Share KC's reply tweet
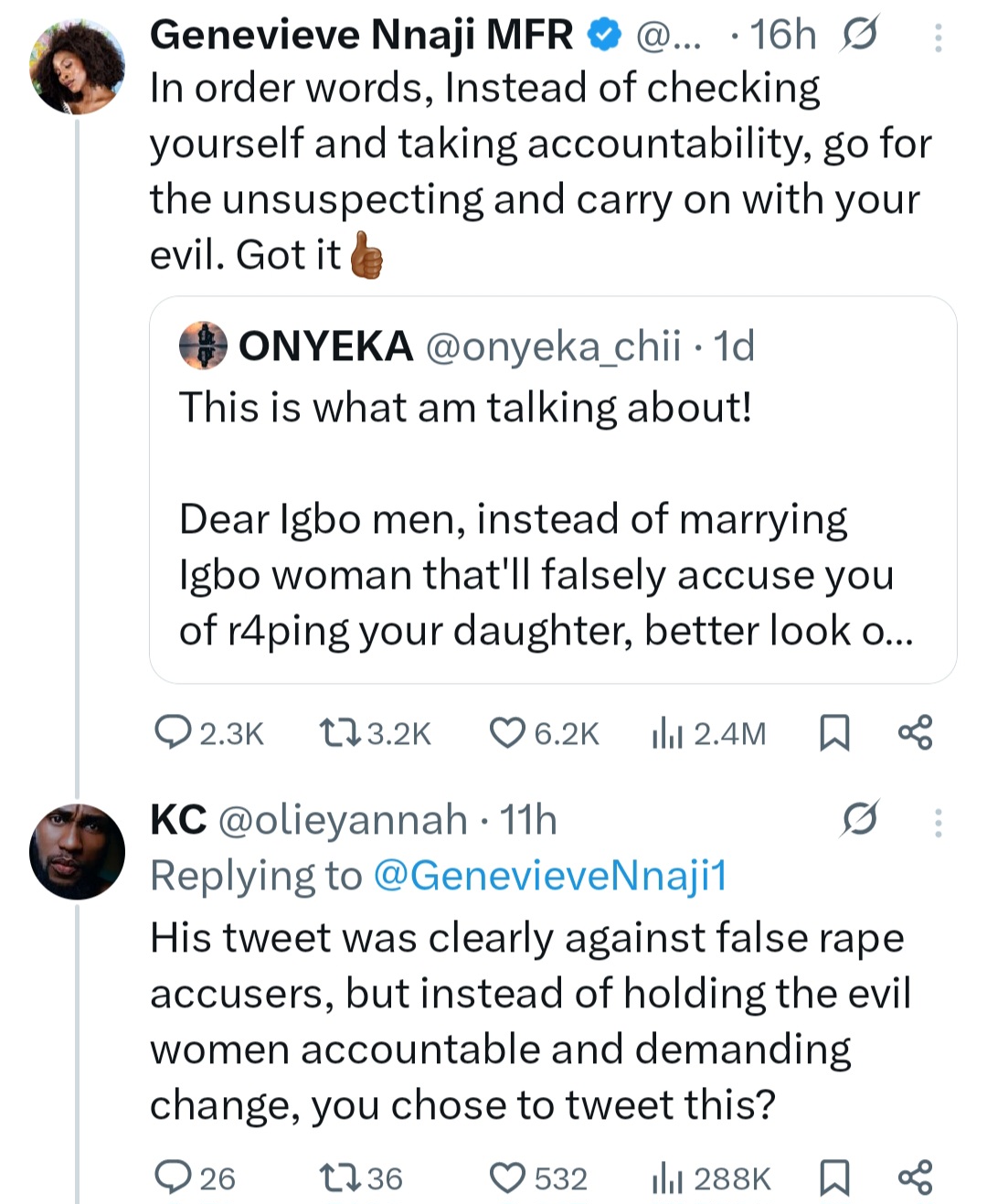Screen dimensions: 987x1204 [x=915, y=1177]
